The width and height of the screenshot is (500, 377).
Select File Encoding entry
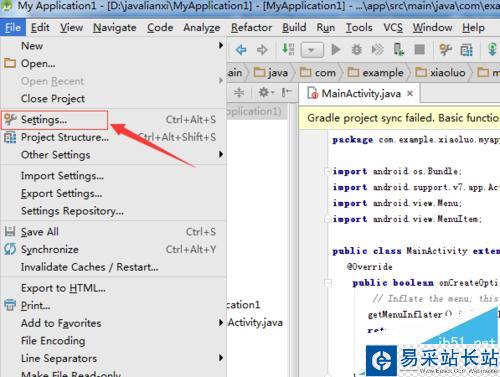[113, 341]
